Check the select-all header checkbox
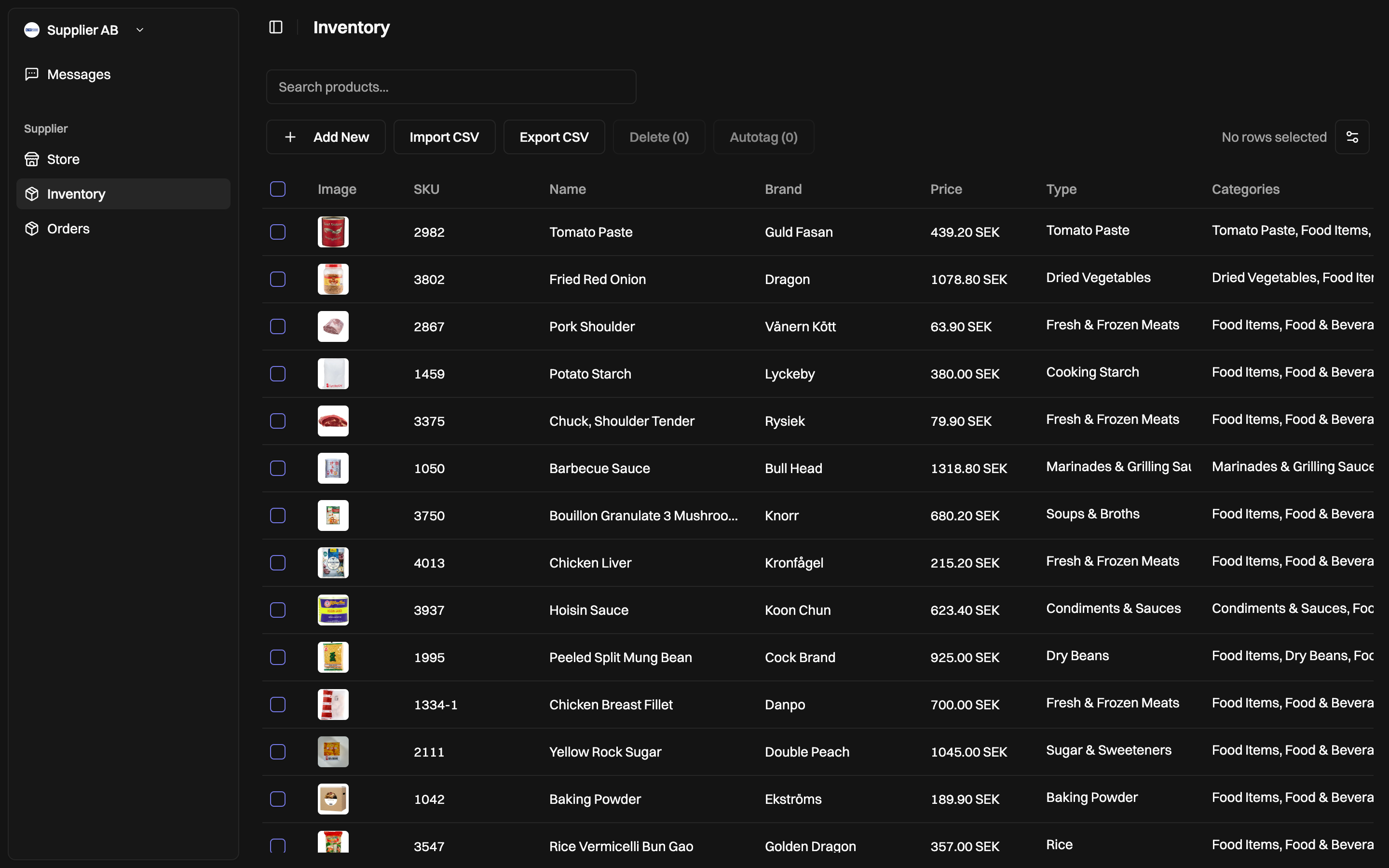The width and height of the screenshot is (1389, 868). pyautogui.click(x=278, y=189)
